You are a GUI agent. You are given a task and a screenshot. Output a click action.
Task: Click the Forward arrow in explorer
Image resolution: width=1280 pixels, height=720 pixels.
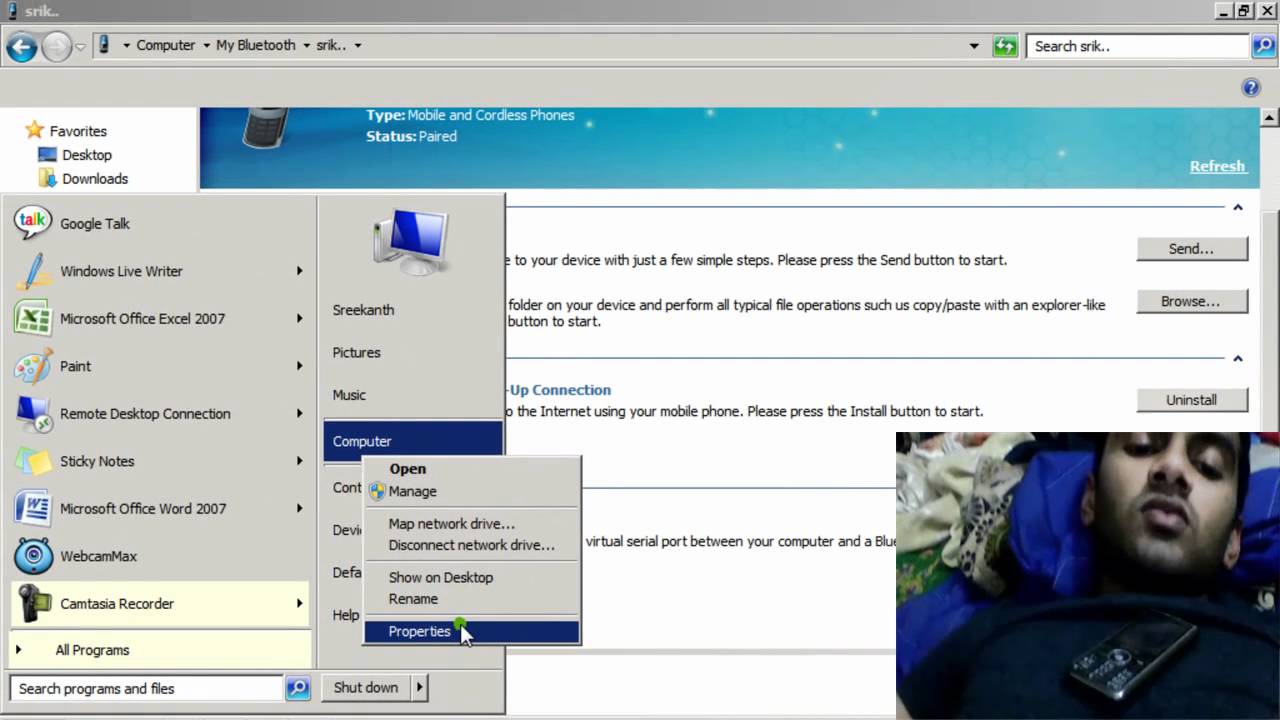[x=56, y=46]
